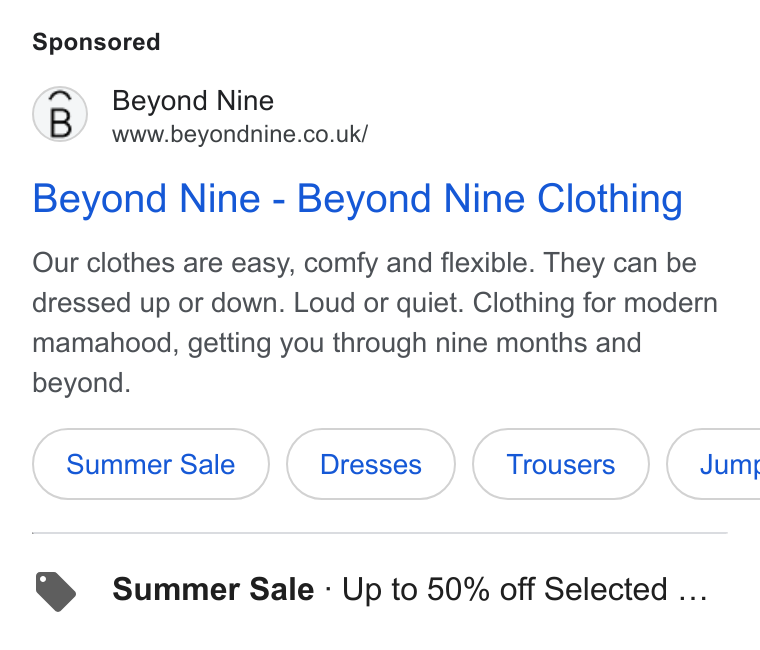Click the Beyond Nine circular B logo
Image resolution: width=760 pixels, height=650 pixels.
pyautogui.click(x=60, y=114)
